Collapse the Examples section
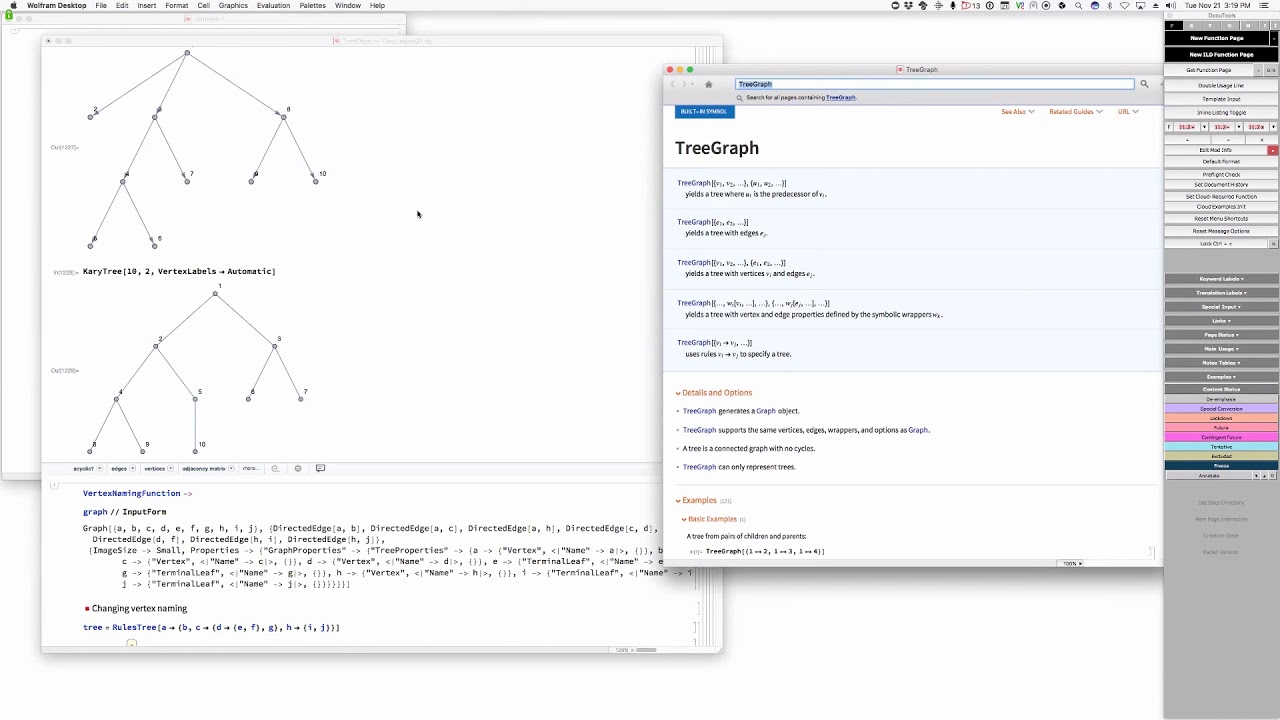The height and width of the screenshot is (720, 1280). [x=678, y=500]
